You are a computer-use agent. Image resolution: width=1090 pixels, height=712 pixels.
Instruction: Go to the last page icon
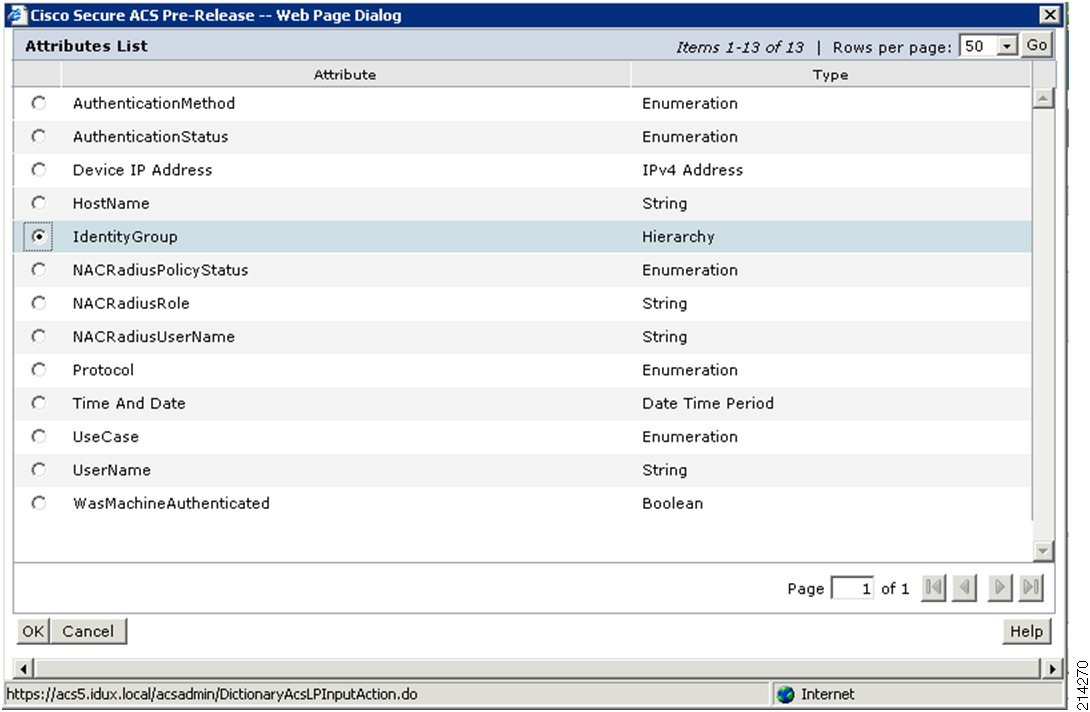[1031, 588]
